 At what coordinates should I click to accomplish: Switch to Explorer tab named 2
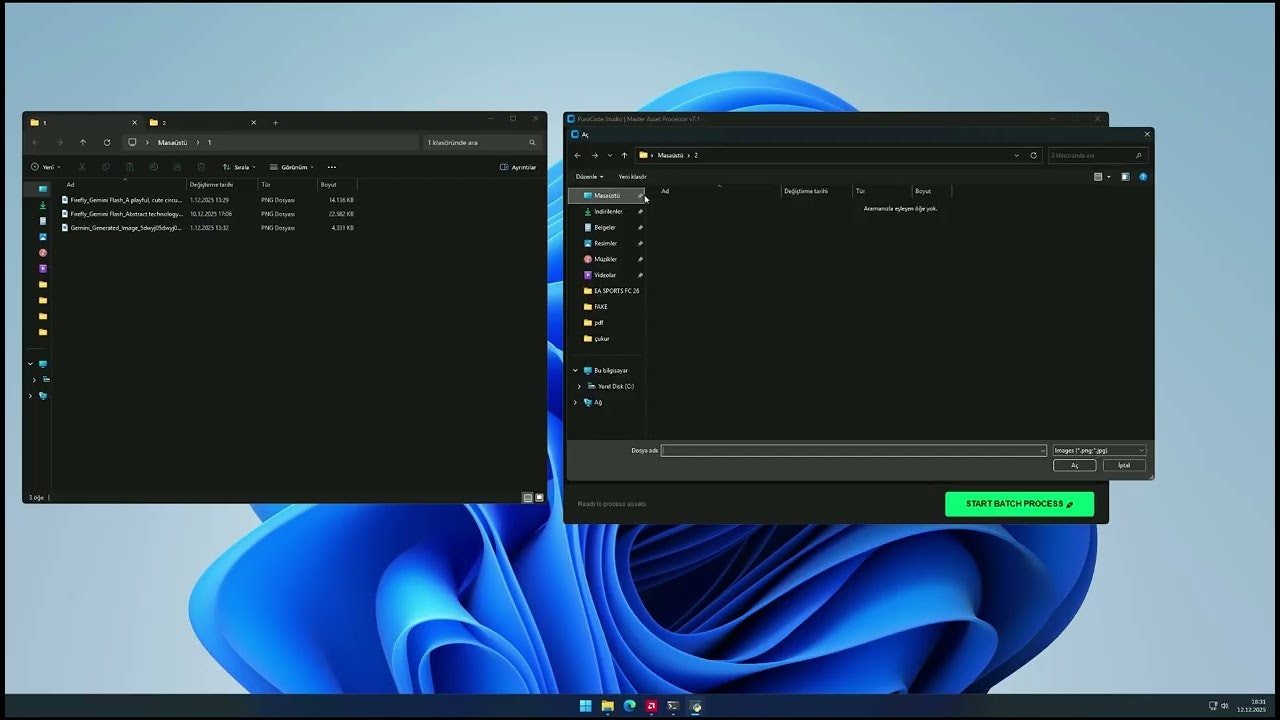coord(203,122)
